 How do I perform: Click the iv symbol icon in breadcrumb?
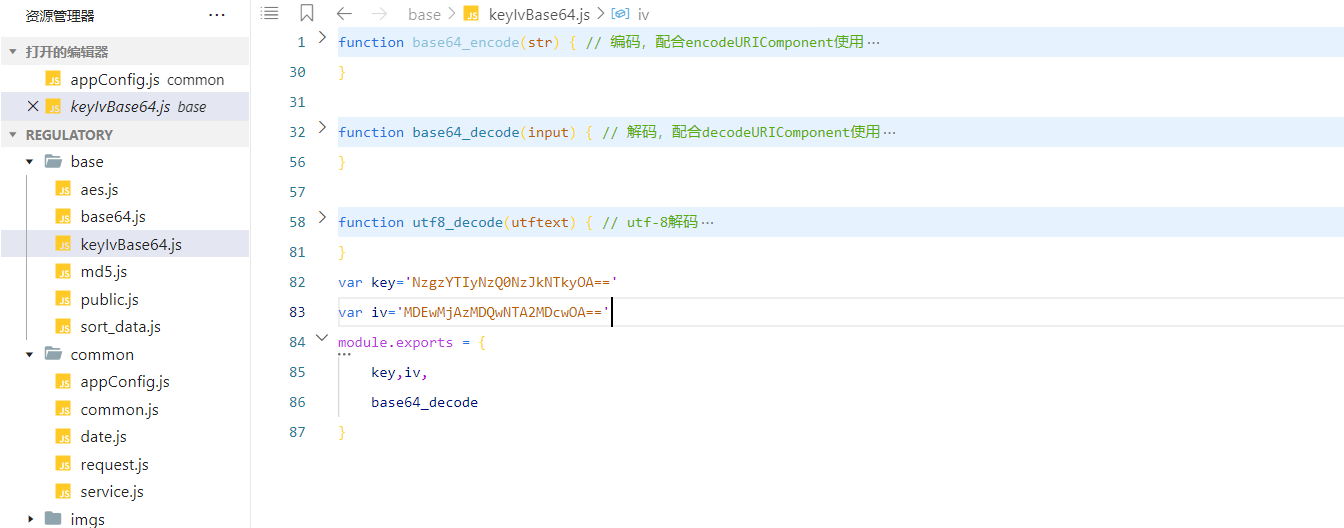tap(620, 14)
